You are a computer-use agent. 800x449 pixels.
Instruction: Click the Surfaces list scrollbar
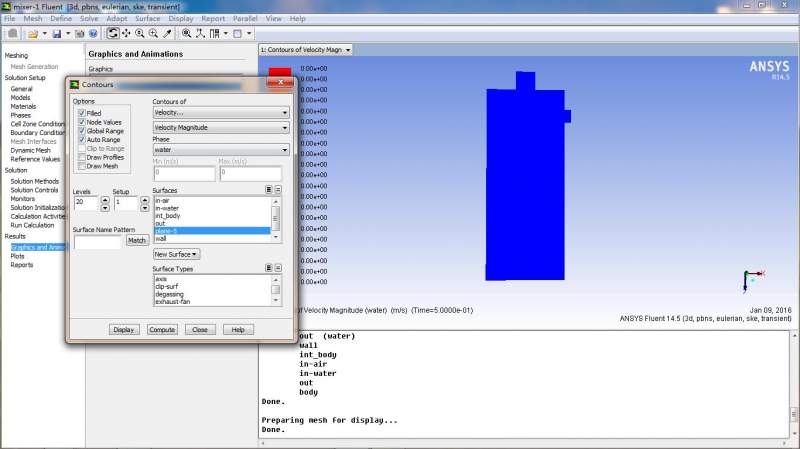pos(276,219)
